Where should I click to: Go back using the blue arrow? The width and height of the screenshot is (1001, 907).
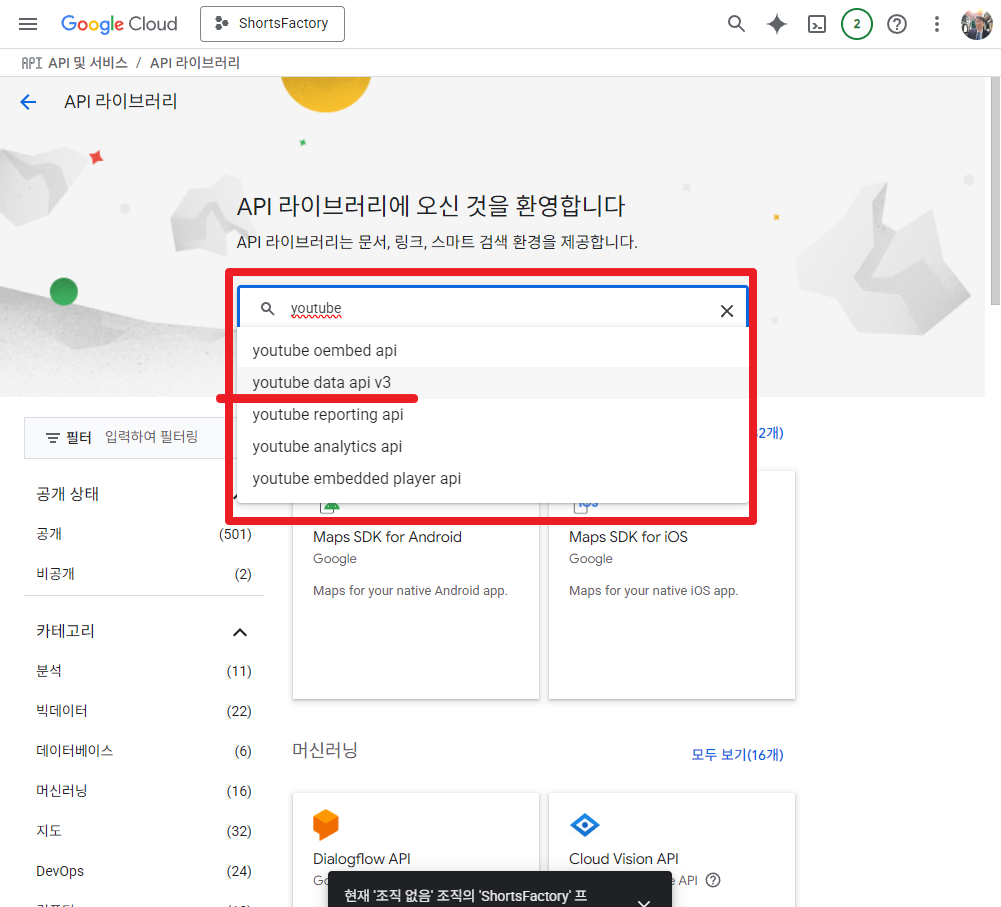[28, 101]
